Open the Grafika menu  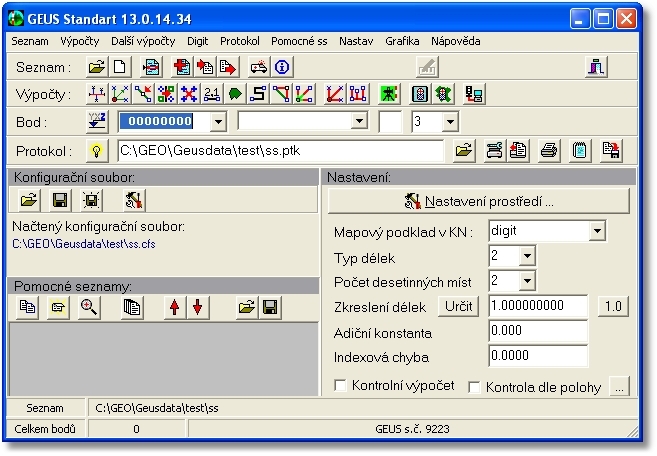(x=402, y=41)
